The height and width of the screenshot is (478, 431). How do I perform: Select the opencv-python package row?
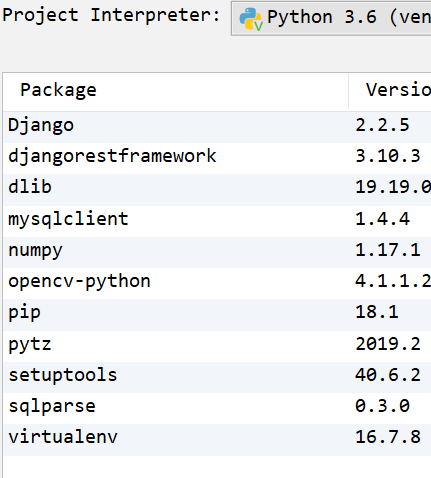[217, 283]
